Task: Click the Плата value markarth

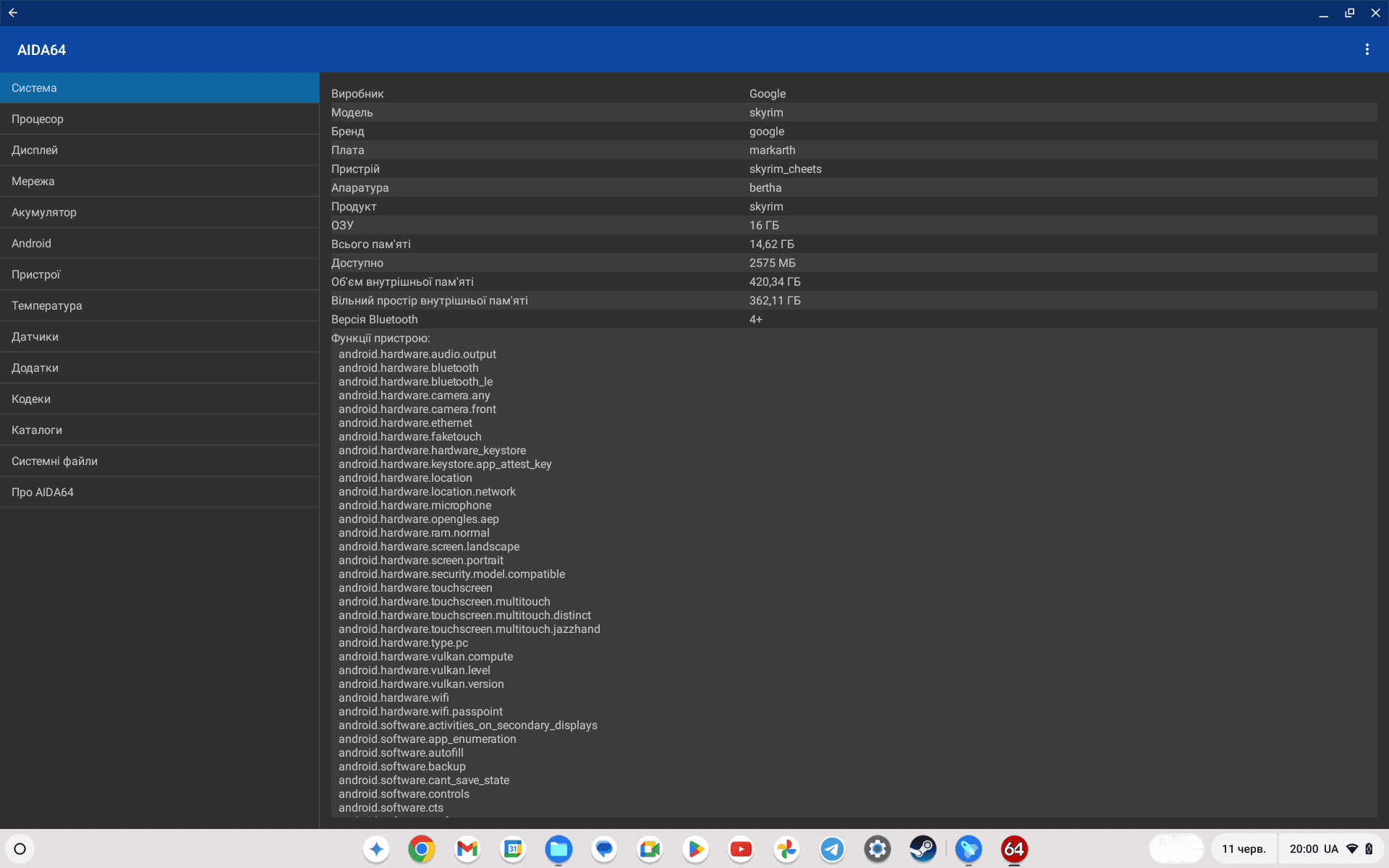Action: [772, 150]
